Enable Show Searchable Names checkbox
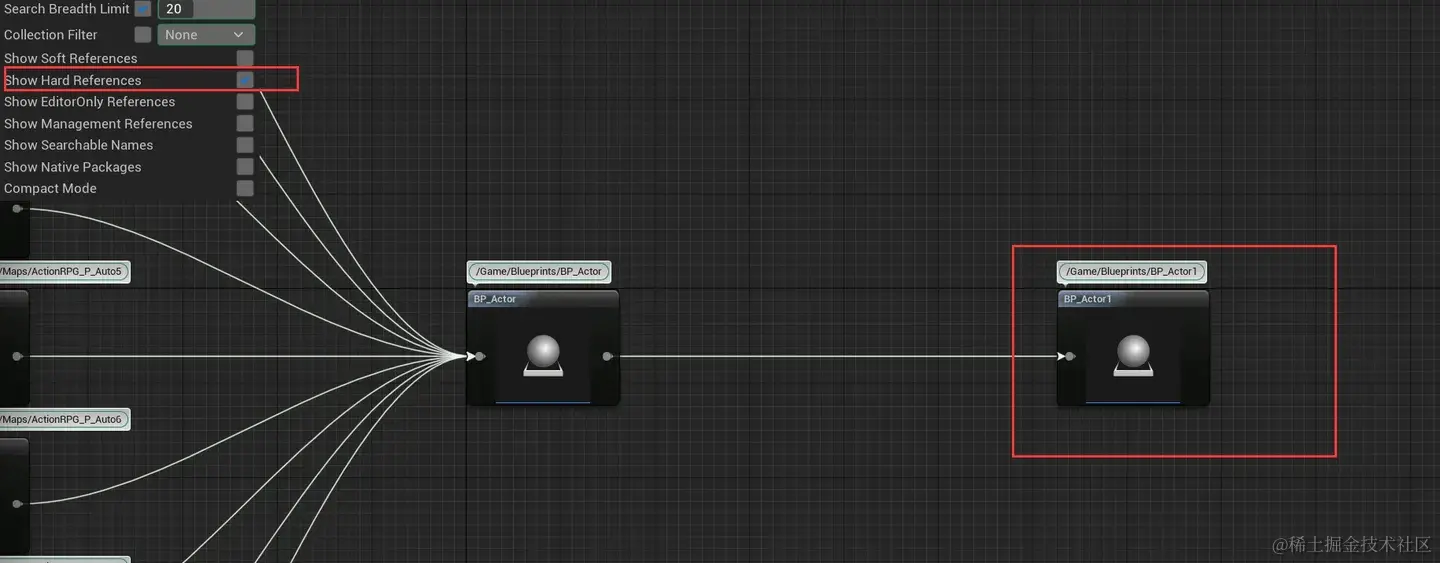Screen dimensions: 1440x563 [245, 145]
